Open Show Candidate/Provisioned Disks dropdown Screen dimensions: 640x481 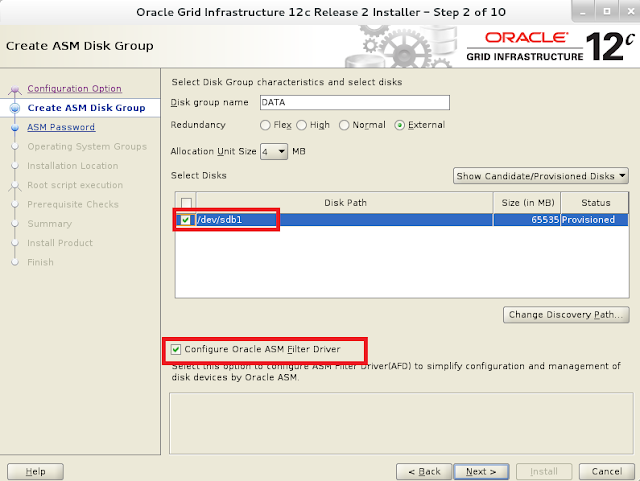(540, 176)
